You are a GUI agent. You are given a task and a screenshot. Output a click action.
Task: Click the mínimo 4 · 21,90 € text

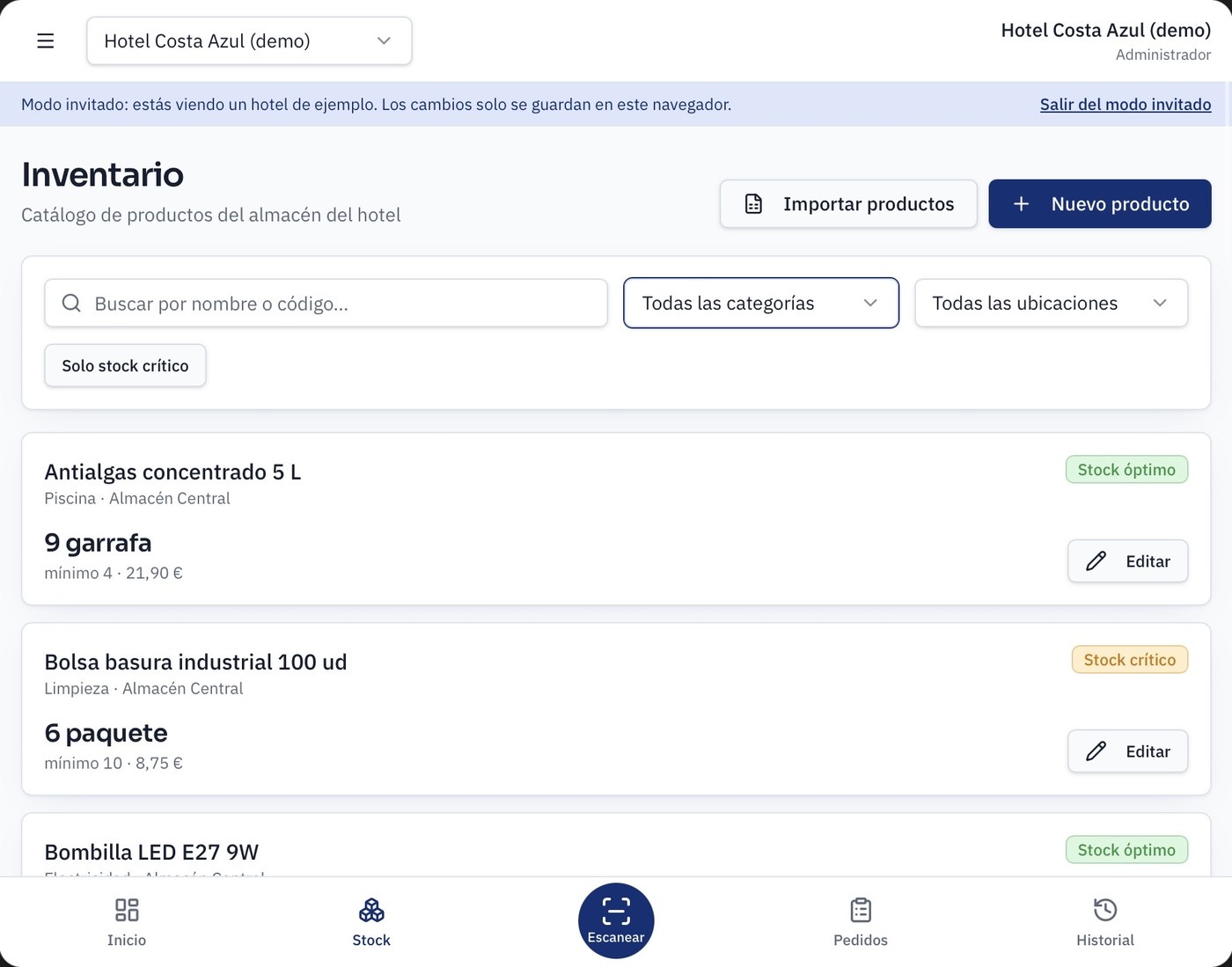(x=114, y=574)
